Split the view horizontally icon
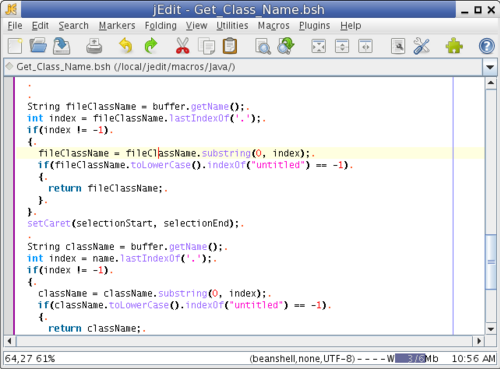 point(342,46)
